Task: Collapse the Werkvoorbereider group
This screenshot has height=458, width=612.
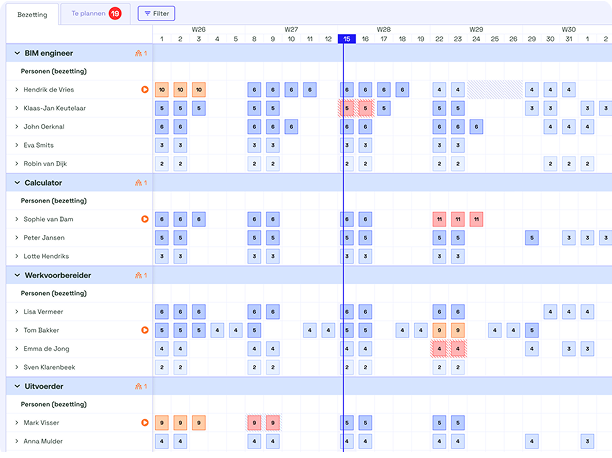Action: [17, 275]
